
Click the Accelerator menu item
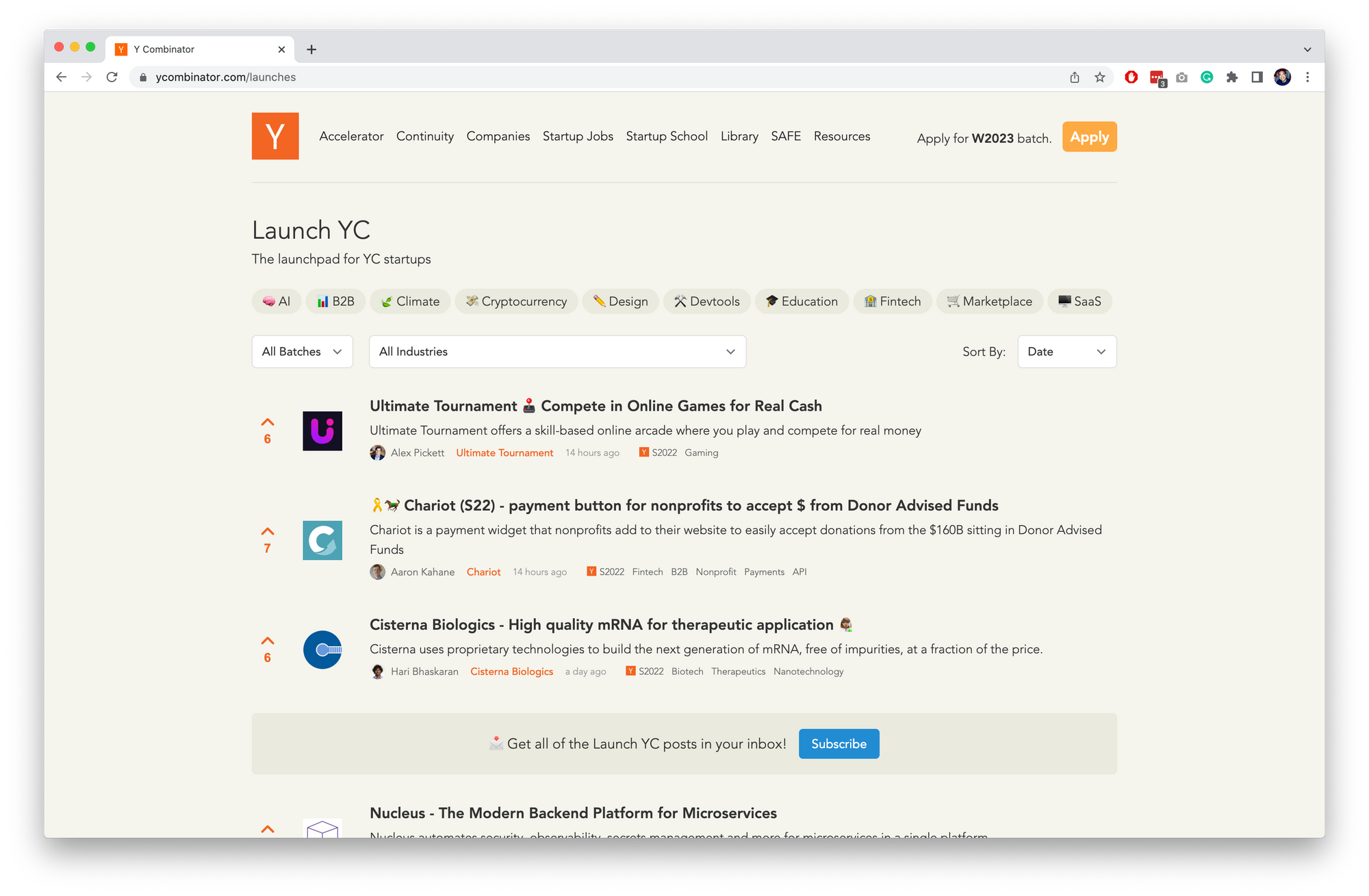[x=352, y=136]
